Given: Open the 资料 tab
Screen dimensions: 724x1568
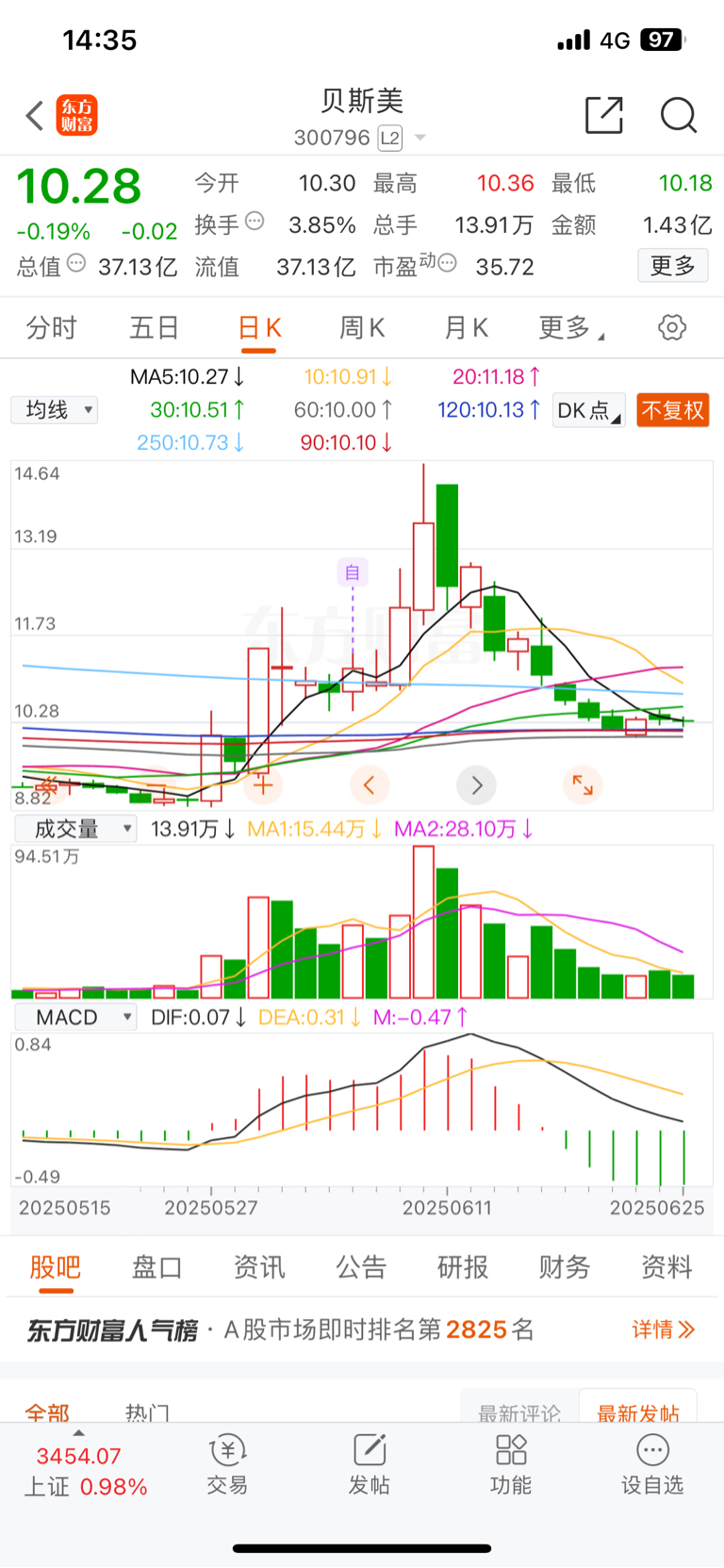Looking at the screenshot, I should coord(666,1267).
